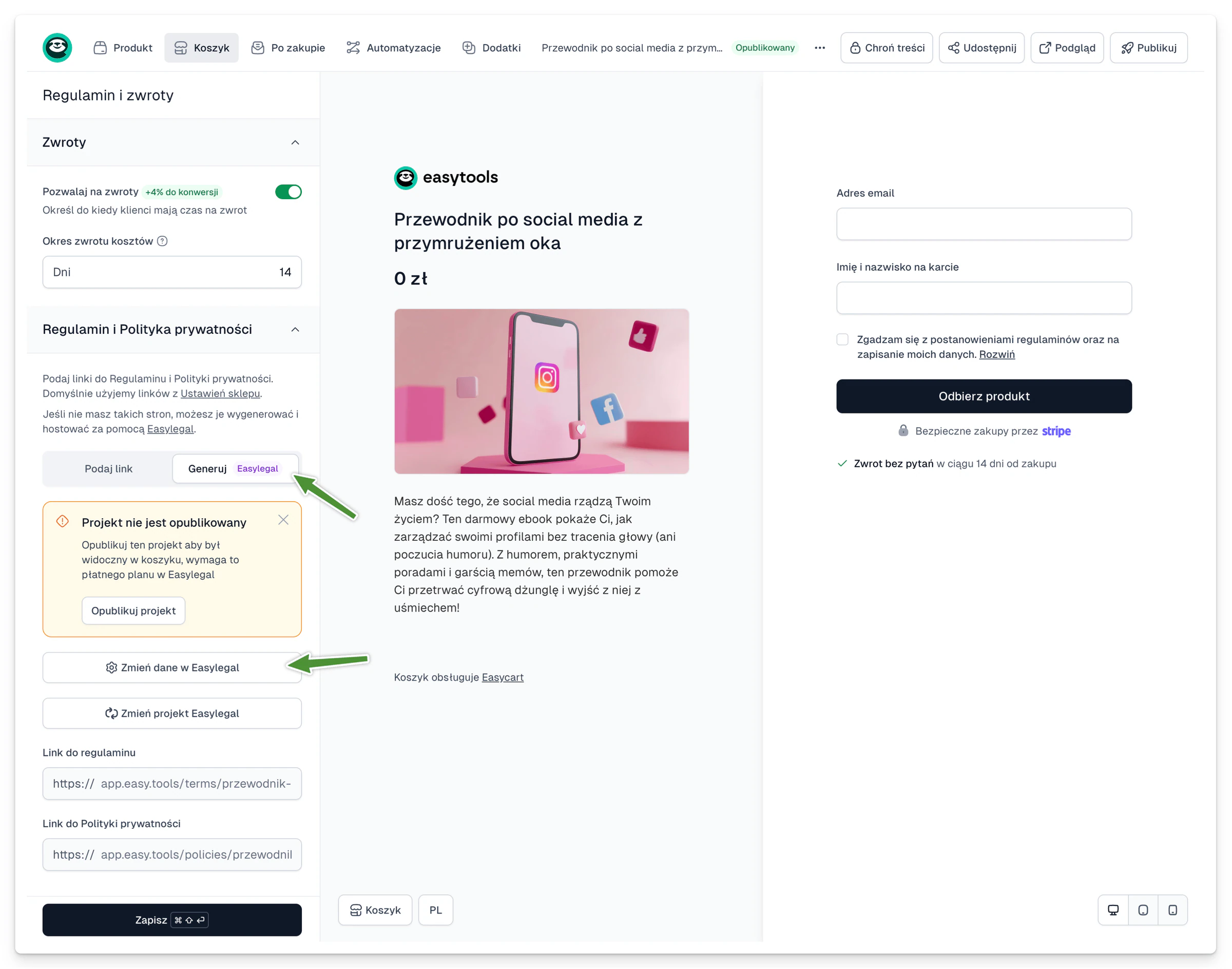
Task: Save changes with the Zapisz button
Action: [172, 920]
